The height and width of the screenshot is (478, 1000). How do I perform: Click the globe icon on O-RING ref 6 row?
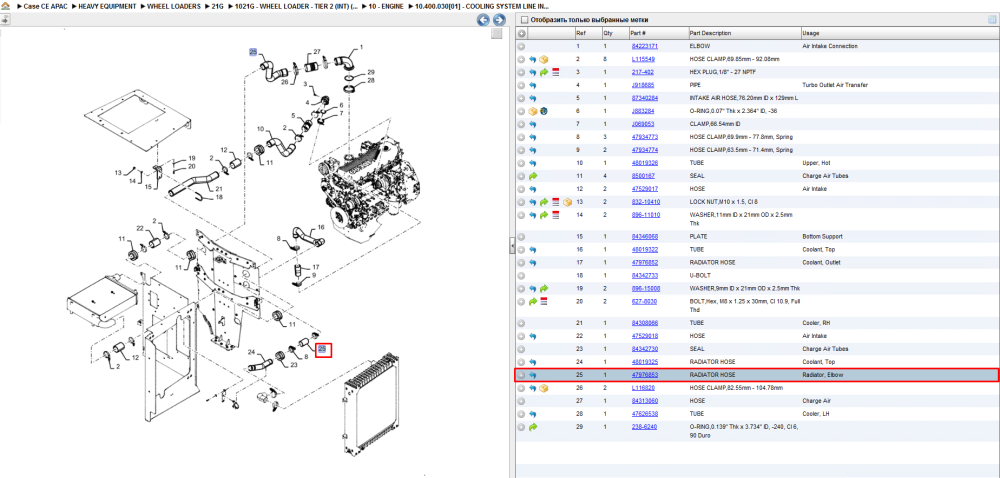544,111
